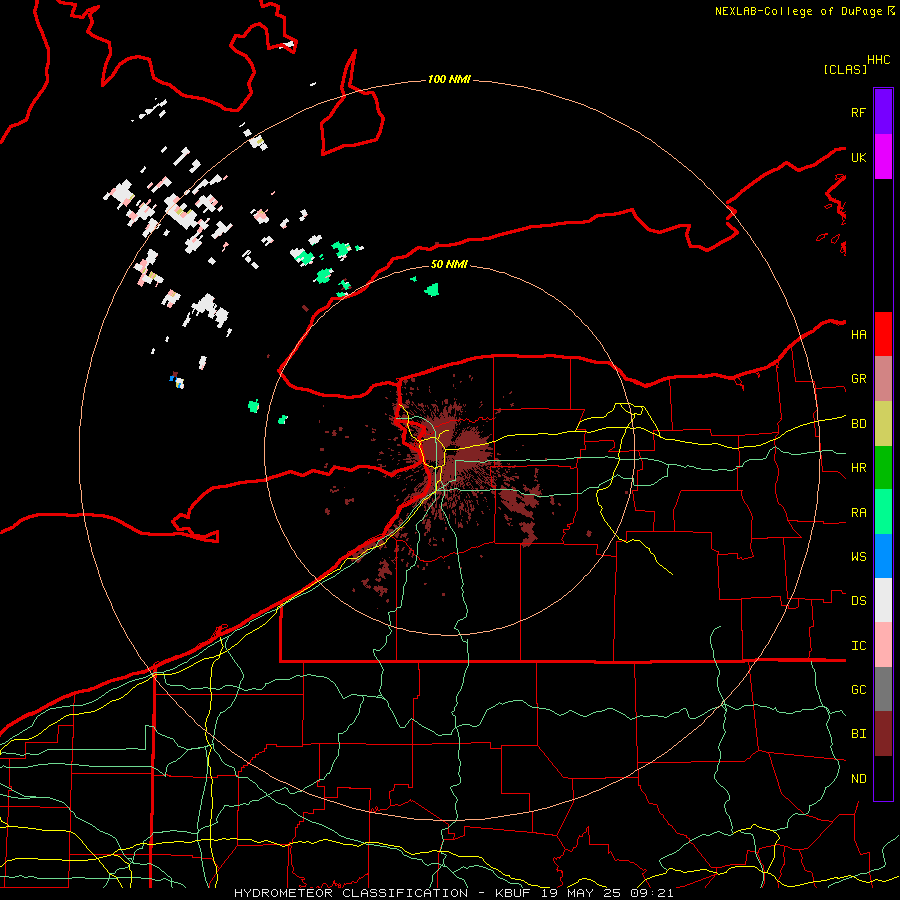
Task: Click the WS blue legend swatch
Action: click(x=883, y=556)
